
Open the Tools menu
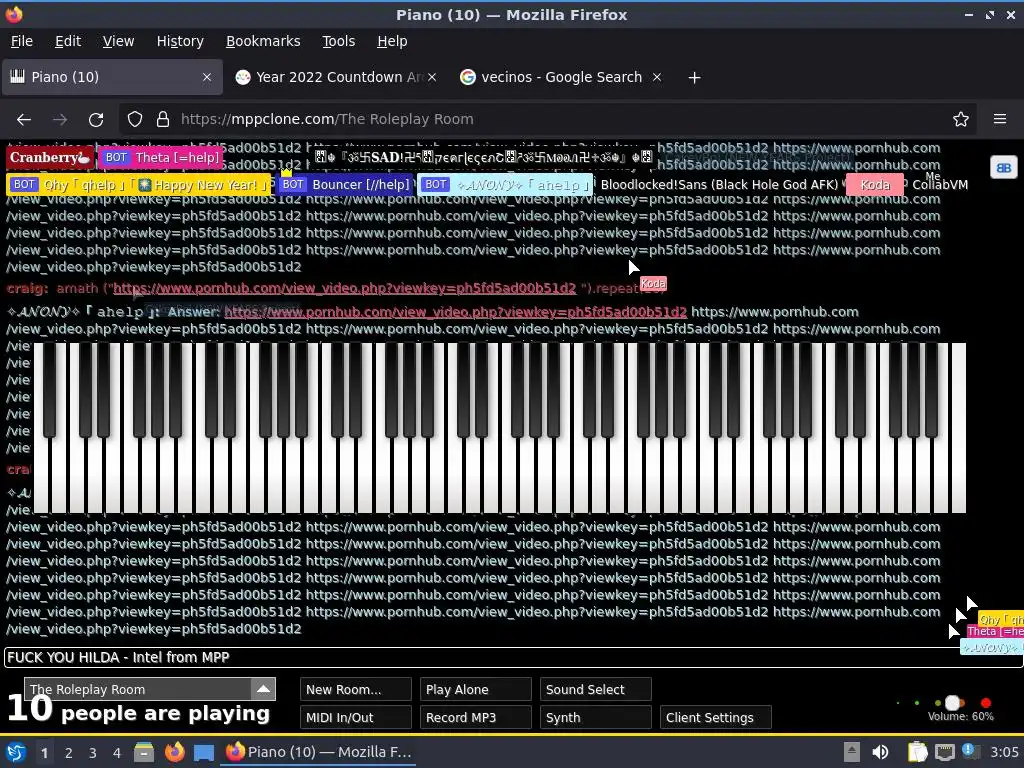tap(339, 41)
